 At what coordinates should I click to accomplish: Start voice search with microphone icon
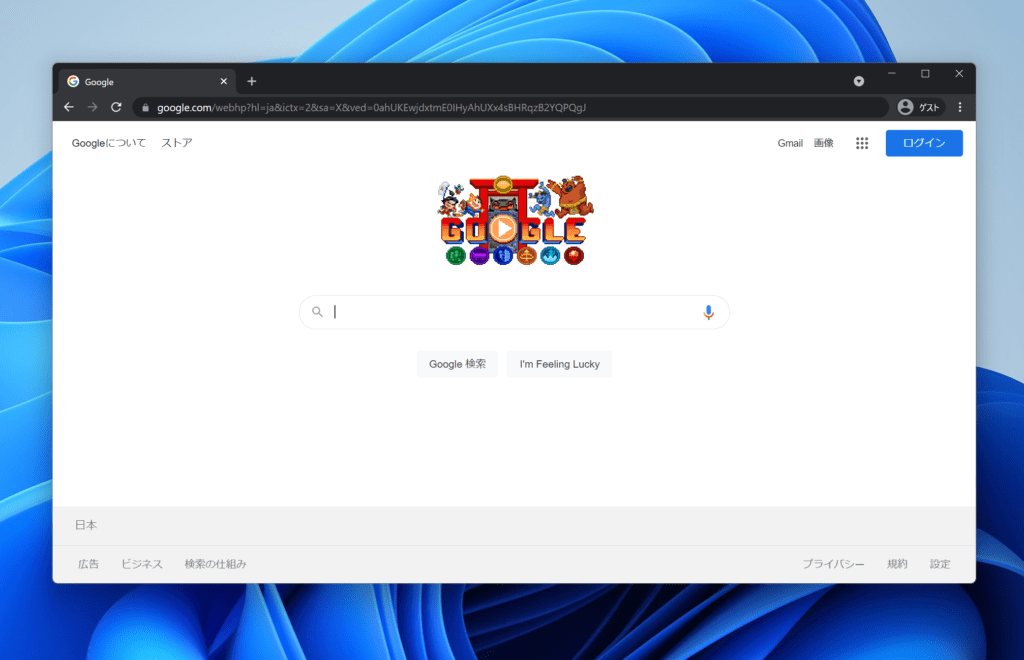pos(709,312)
